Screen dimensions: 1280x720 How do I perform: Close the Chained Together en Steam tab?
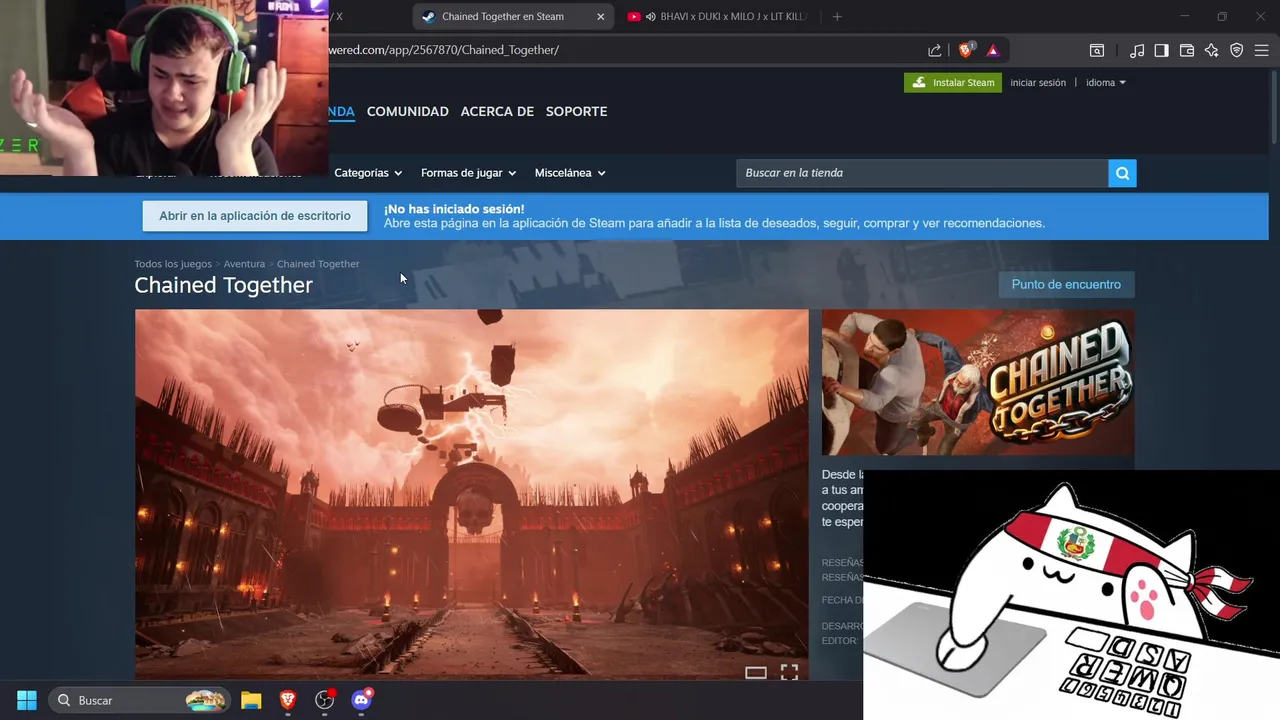(x=600, y=17)
